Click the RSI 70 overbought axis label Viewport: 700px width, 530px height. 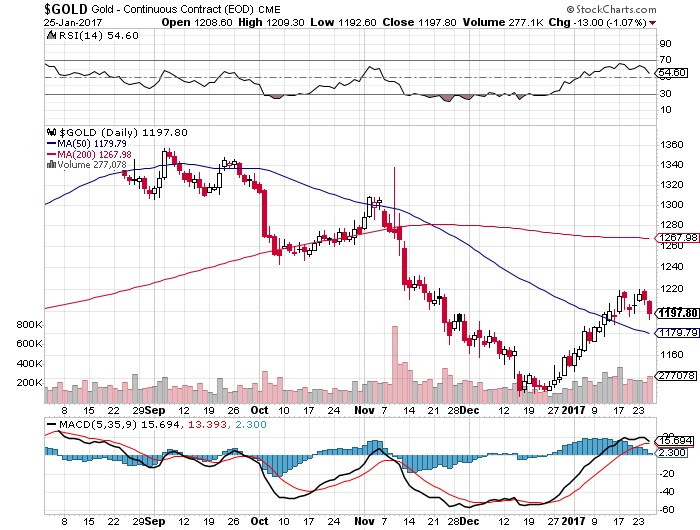[666, 60]
